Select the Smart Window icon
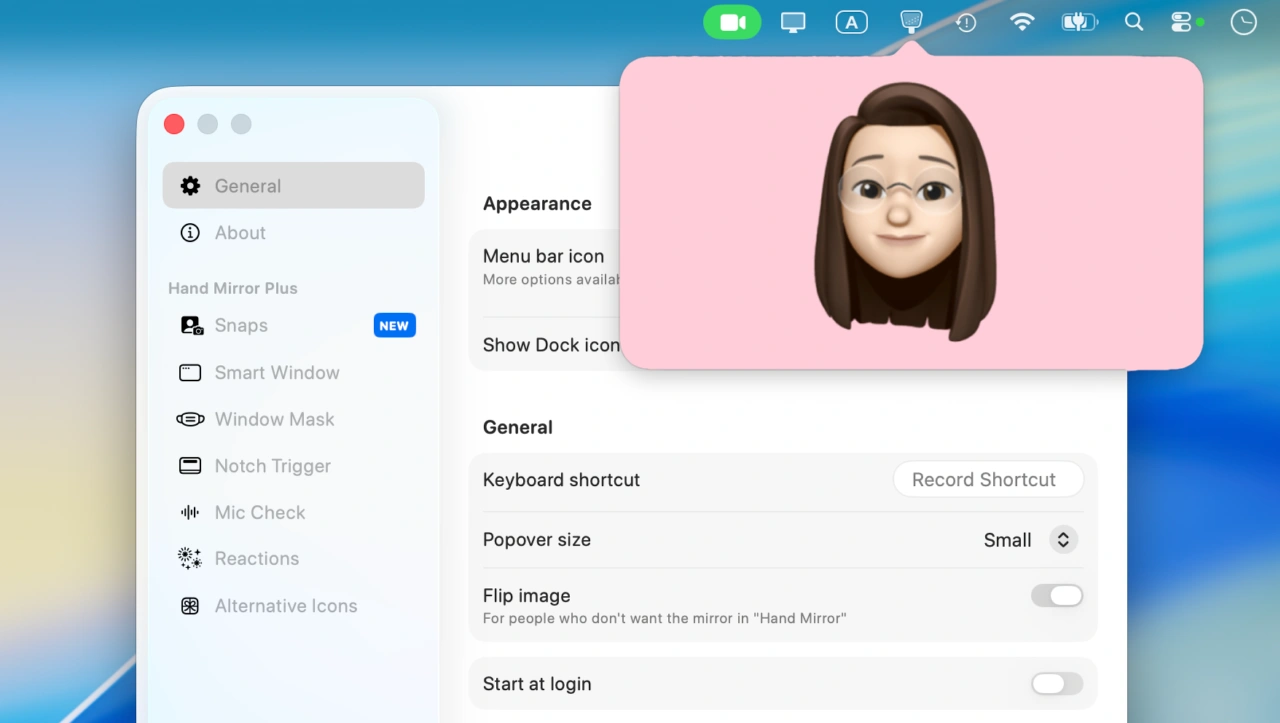The height and width of the screenshot is (723, 1280). coord(190,373)
